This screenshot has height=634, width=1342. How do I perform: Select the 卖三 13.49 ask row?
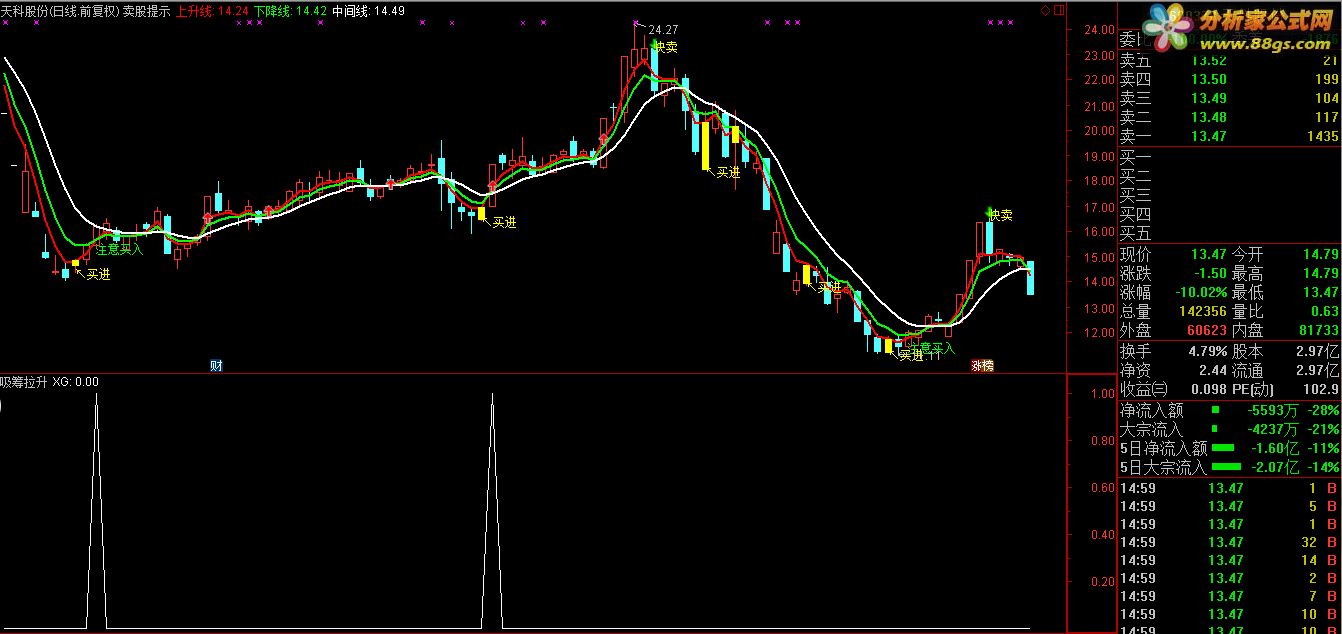[x=1229, y=98]
